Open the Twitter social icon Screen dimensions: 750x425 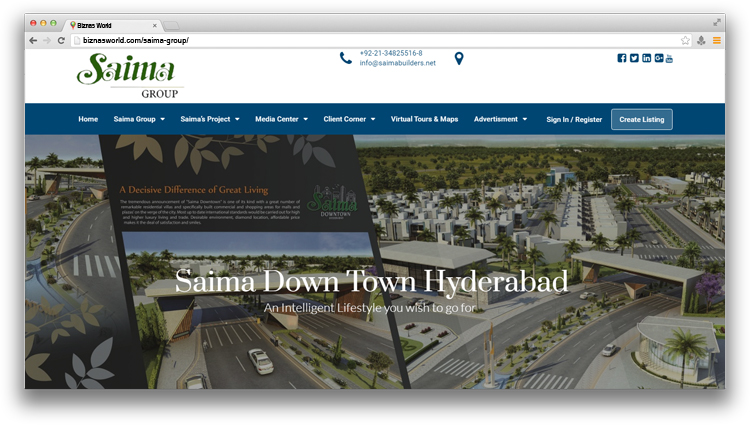pyautogui.click(x=634, y=58)
